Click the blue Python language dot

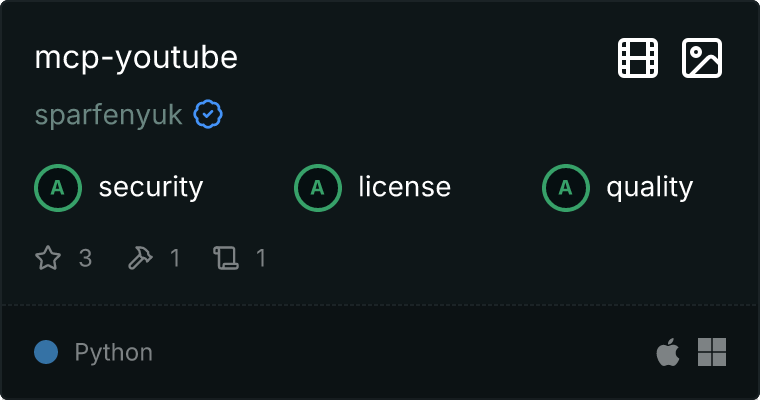point(46,352)
